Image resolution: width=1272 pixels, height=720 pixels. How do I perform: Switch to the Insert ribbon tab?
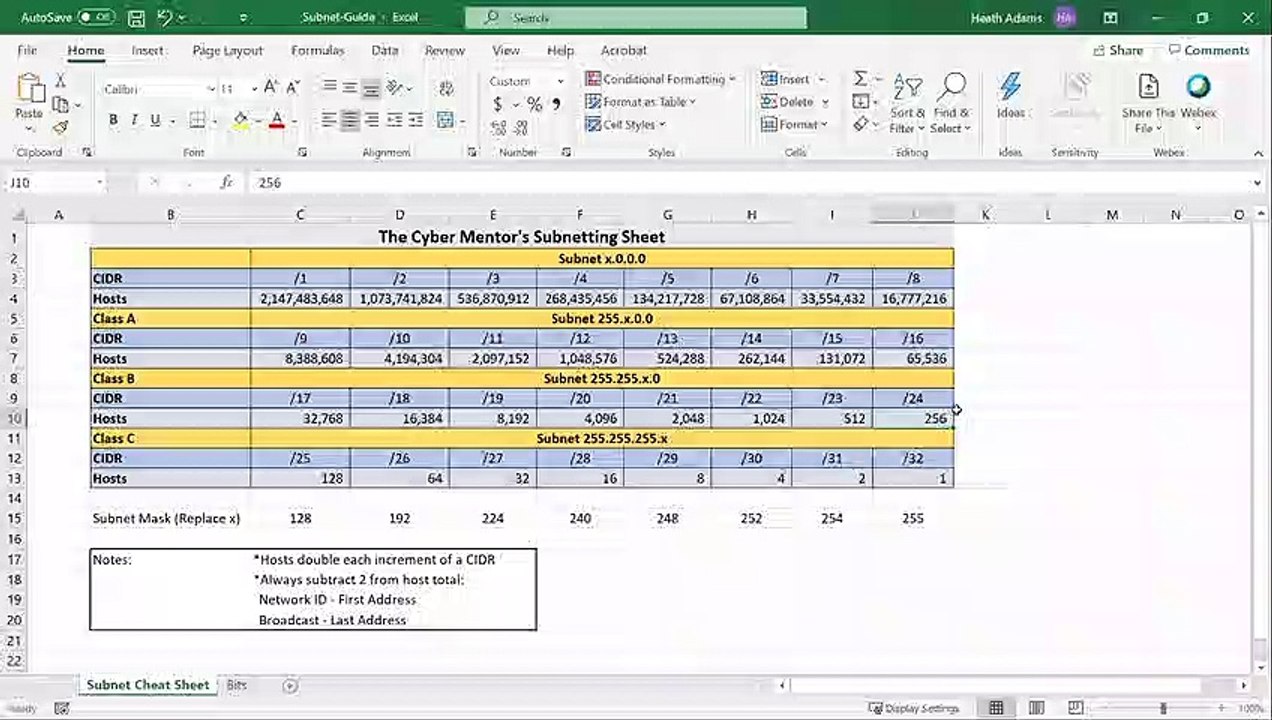tap(148, 50)
